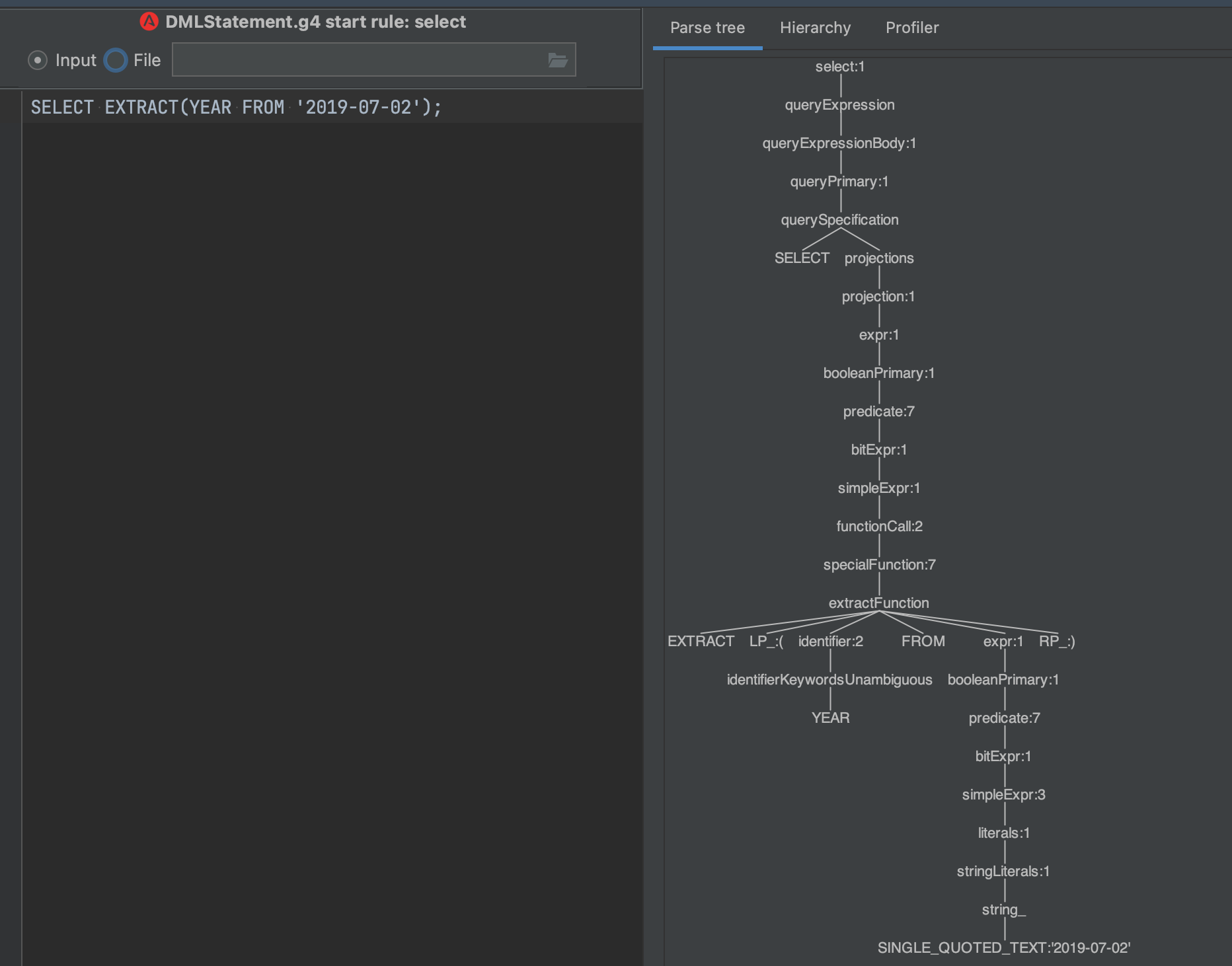
Task: Select the select:1 root node
Action: pos(838,66)
